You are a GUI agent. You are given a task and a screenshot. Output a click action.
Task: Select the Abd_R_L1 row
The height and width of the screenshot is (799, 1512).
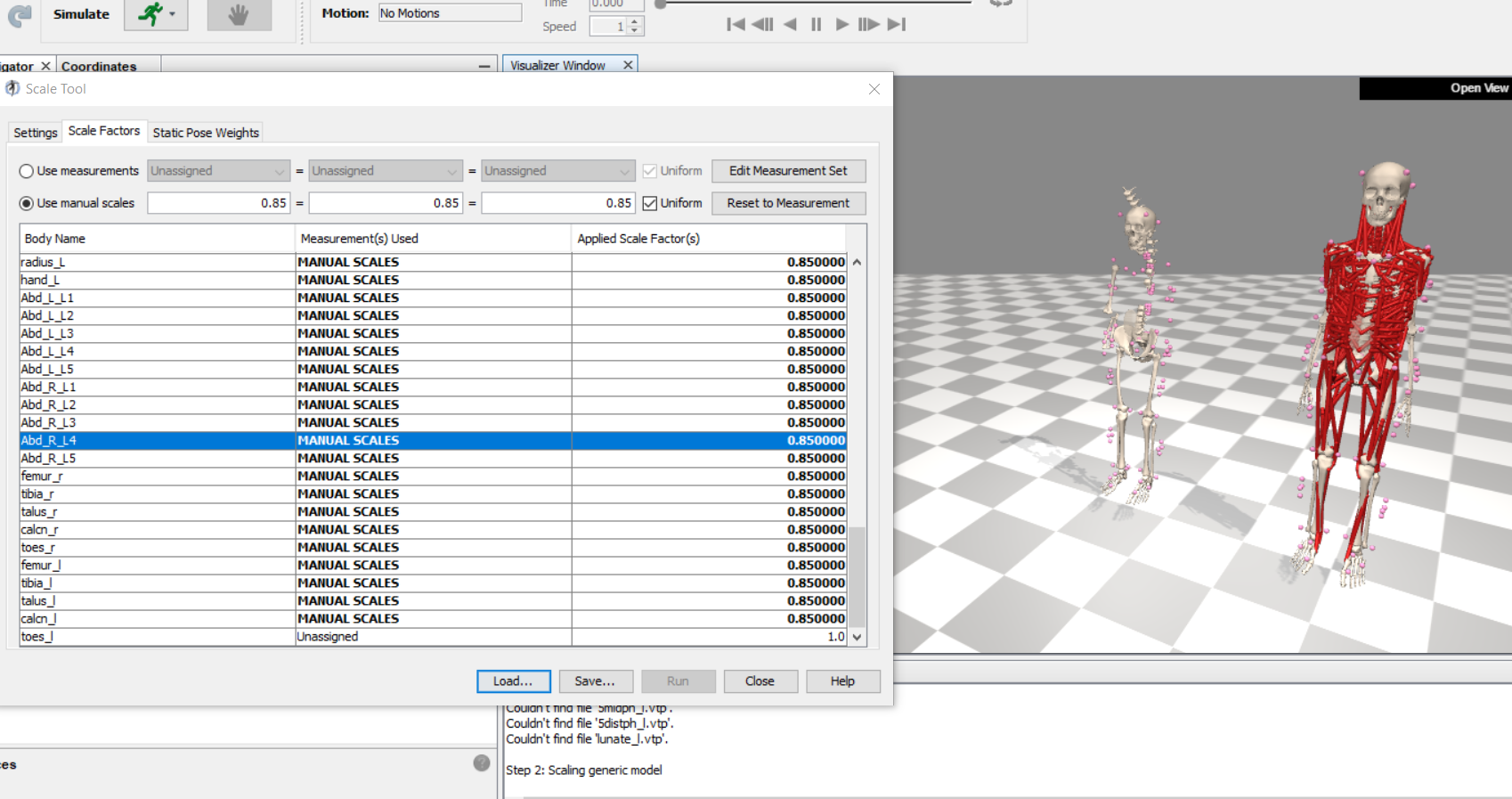(433, 387)
